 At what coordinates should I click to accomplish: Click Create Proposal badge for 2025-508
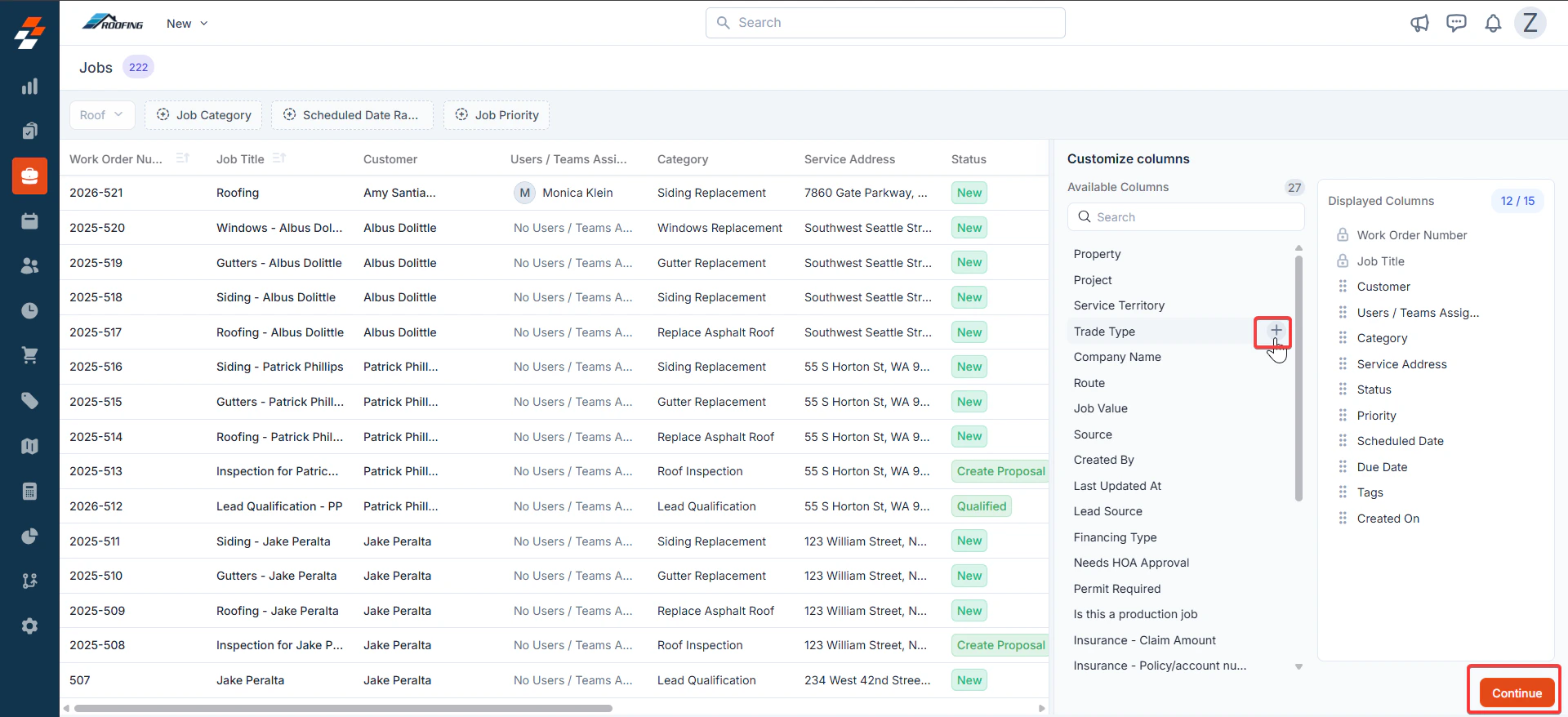tap(1000, 645)
